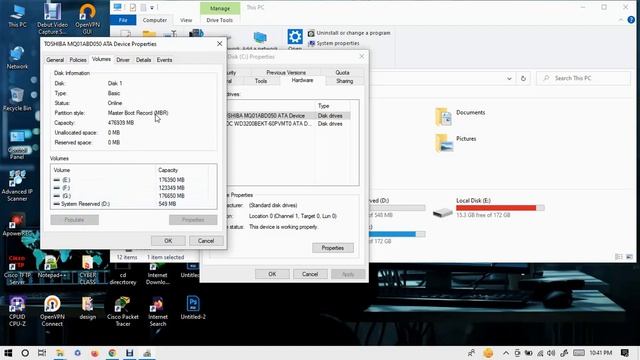Viewport: 640px width, 360px height.
Task: Open Documents folder in This PC
Action: pos(460,116)
